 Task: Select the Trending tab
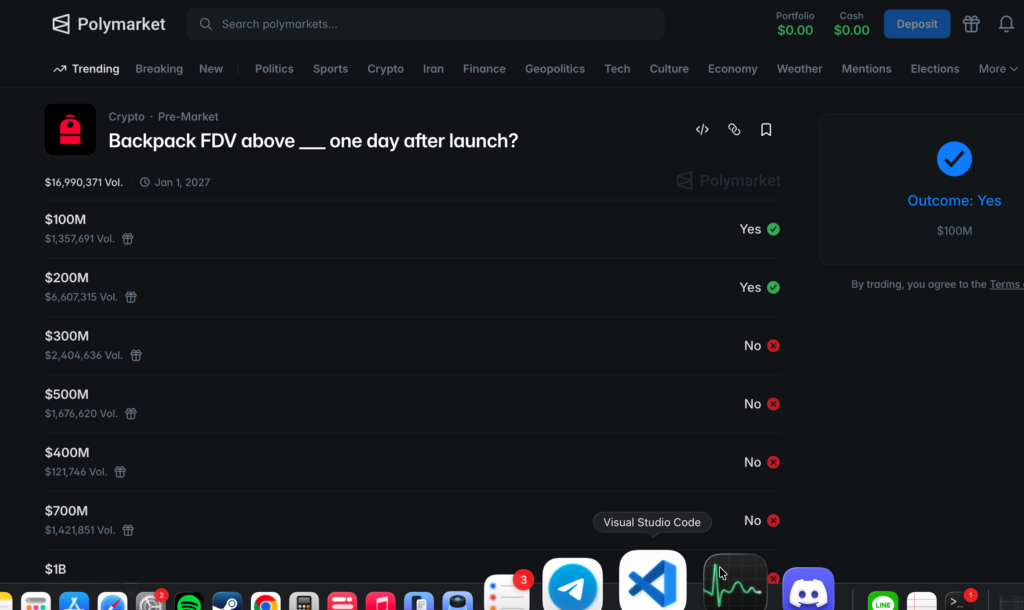pos(86,69)
